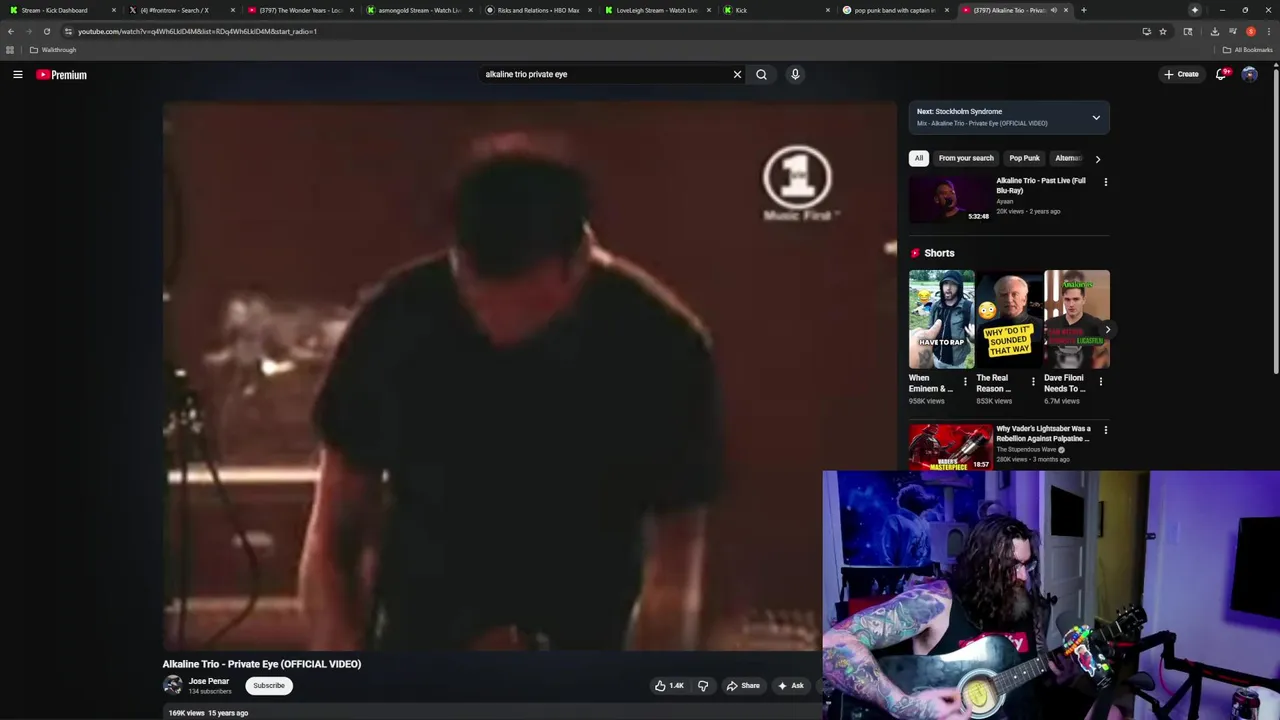The width and height of the screenshot is (1280, 720).
Task: Open Why Vader's Lightsaber video title
Action: tap(1043, 433)
